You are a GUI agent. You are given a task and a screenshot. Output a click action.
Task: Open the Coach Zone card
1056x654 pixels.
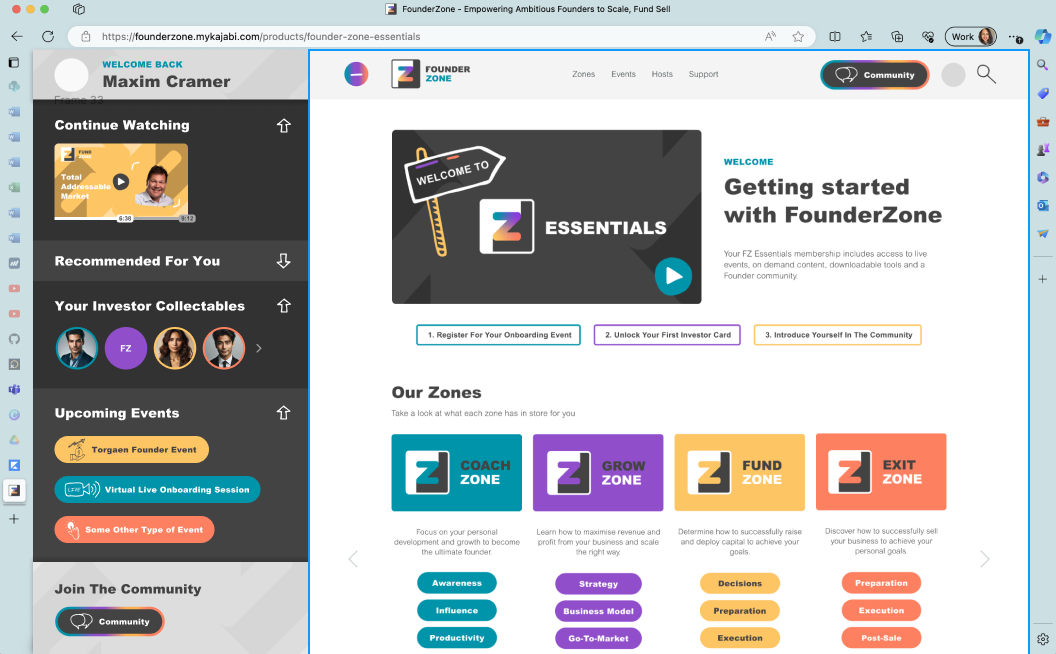click(x=457, y=472)
